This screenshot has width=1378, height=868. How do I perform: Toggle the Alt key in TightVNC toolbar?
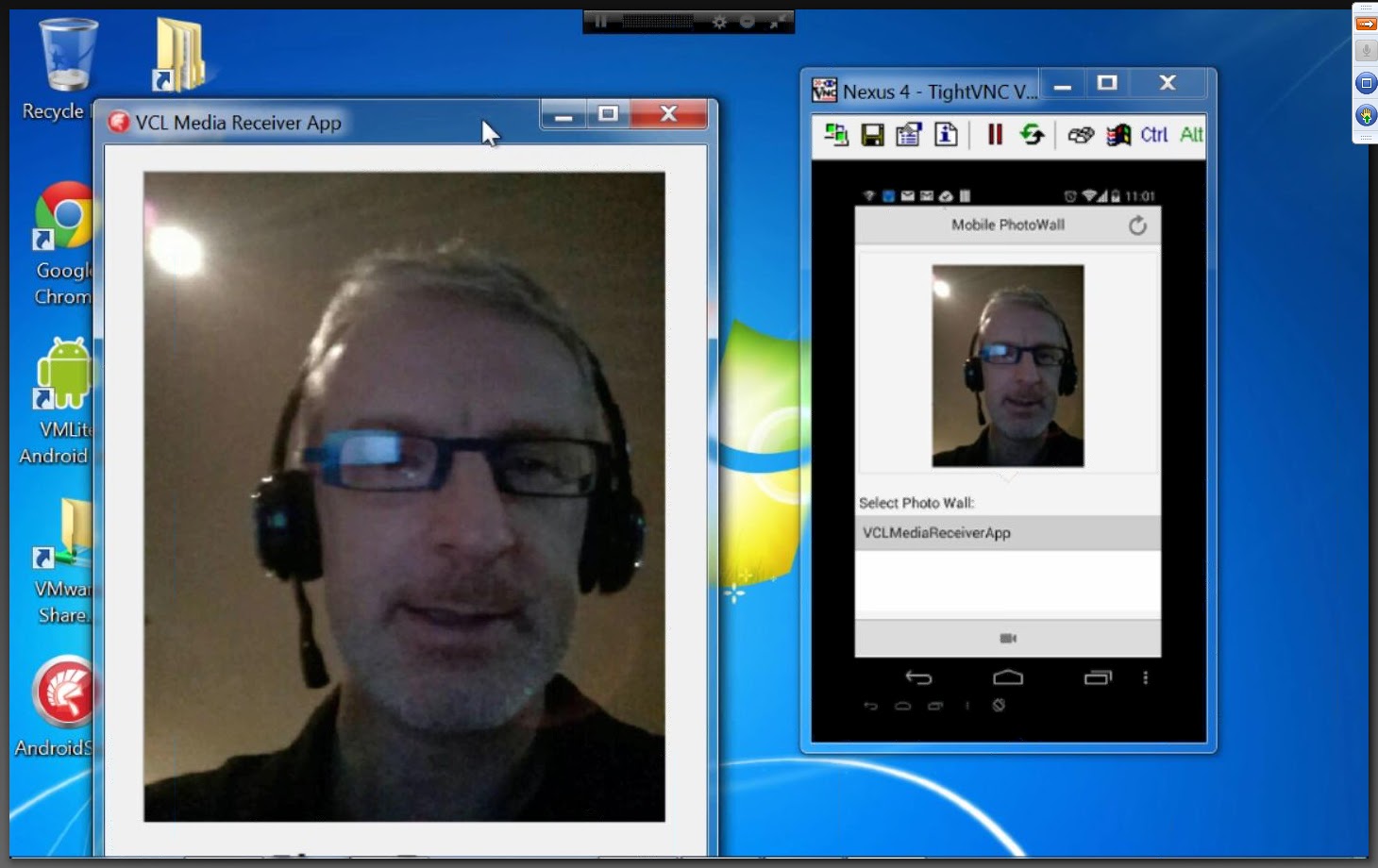(1191, 135)
